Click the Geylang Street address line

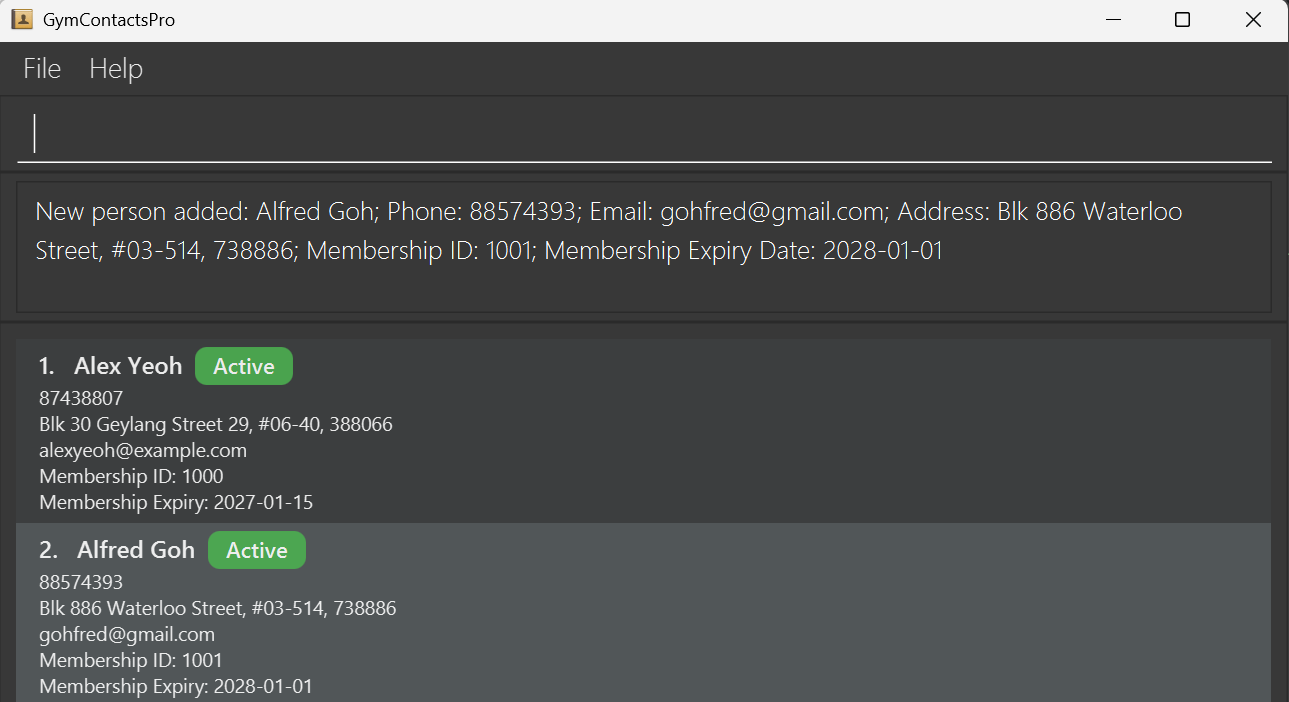216,424
